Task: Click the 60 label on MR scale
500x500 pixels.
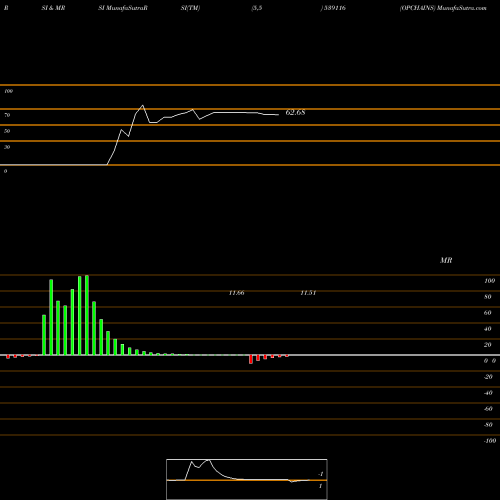Action: click(x=488, y=313)
